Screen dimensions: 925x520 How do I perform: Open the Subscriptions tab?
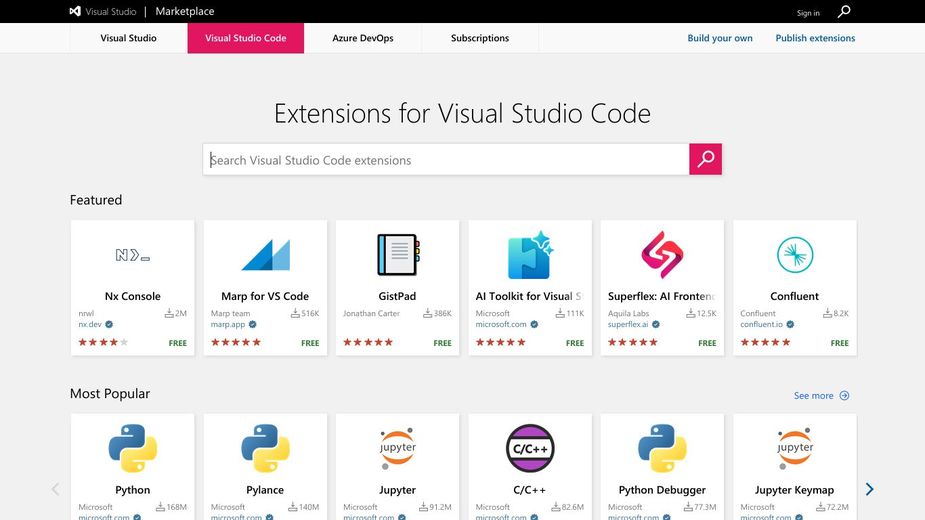[x=480, y=38]
